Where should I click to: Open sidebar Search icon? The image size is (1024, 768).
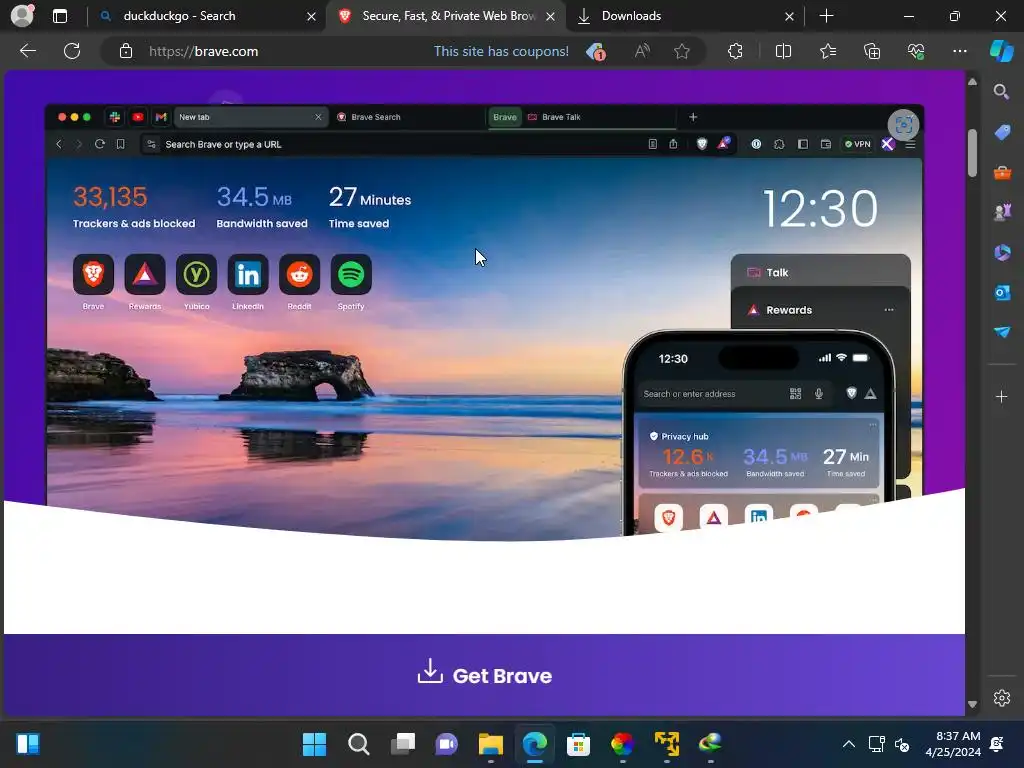[x=1001, y=91]
